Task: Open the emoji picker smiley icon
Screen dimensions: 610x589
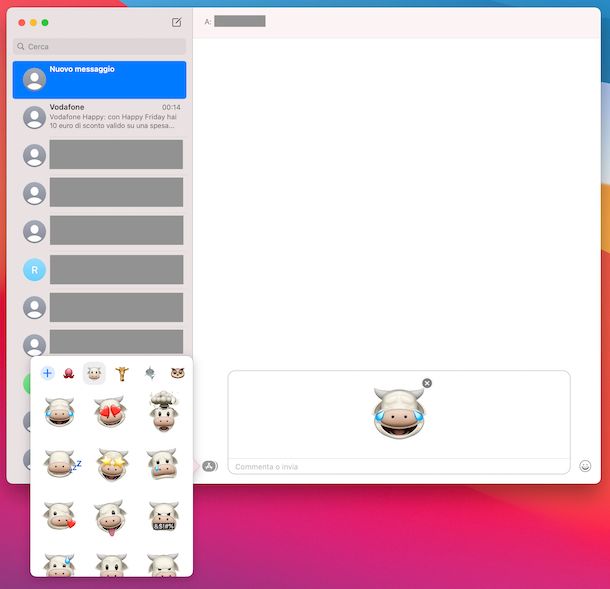Action: 585,466
